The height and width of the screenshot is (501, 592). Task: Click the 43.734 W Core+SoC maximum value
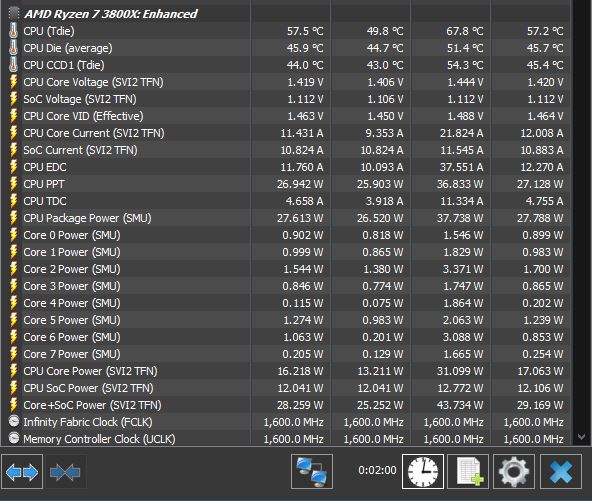459,405
